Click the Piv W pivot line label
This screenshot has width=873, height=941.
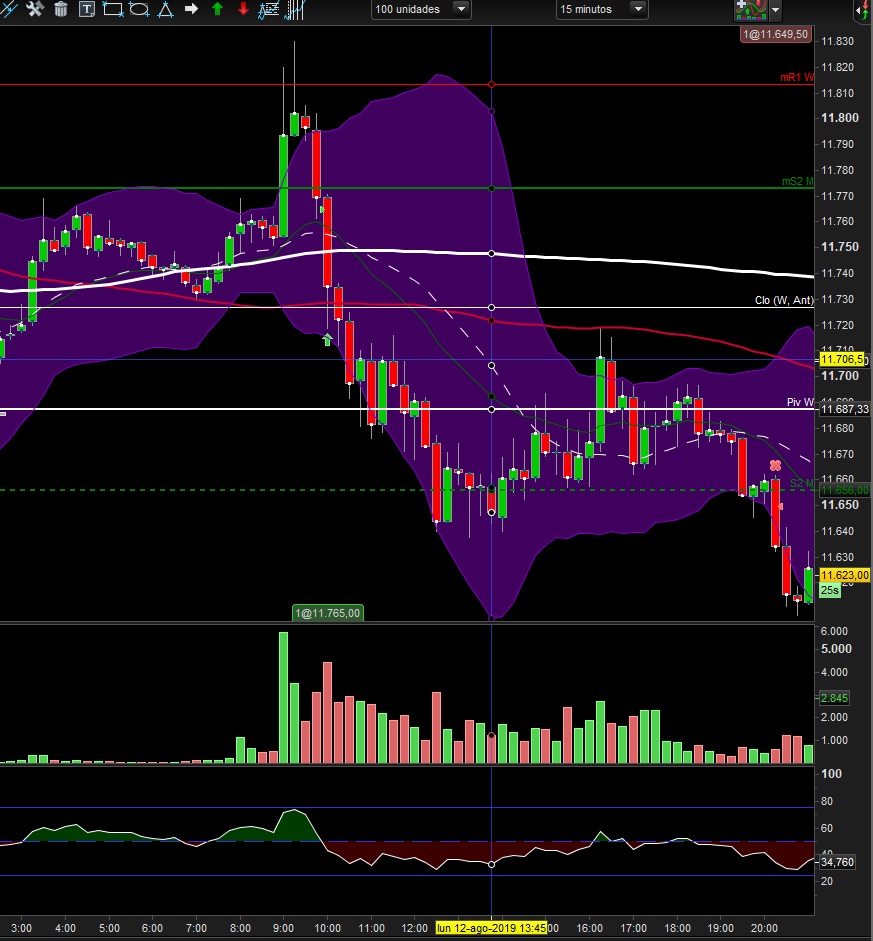(x=800, y=402)
